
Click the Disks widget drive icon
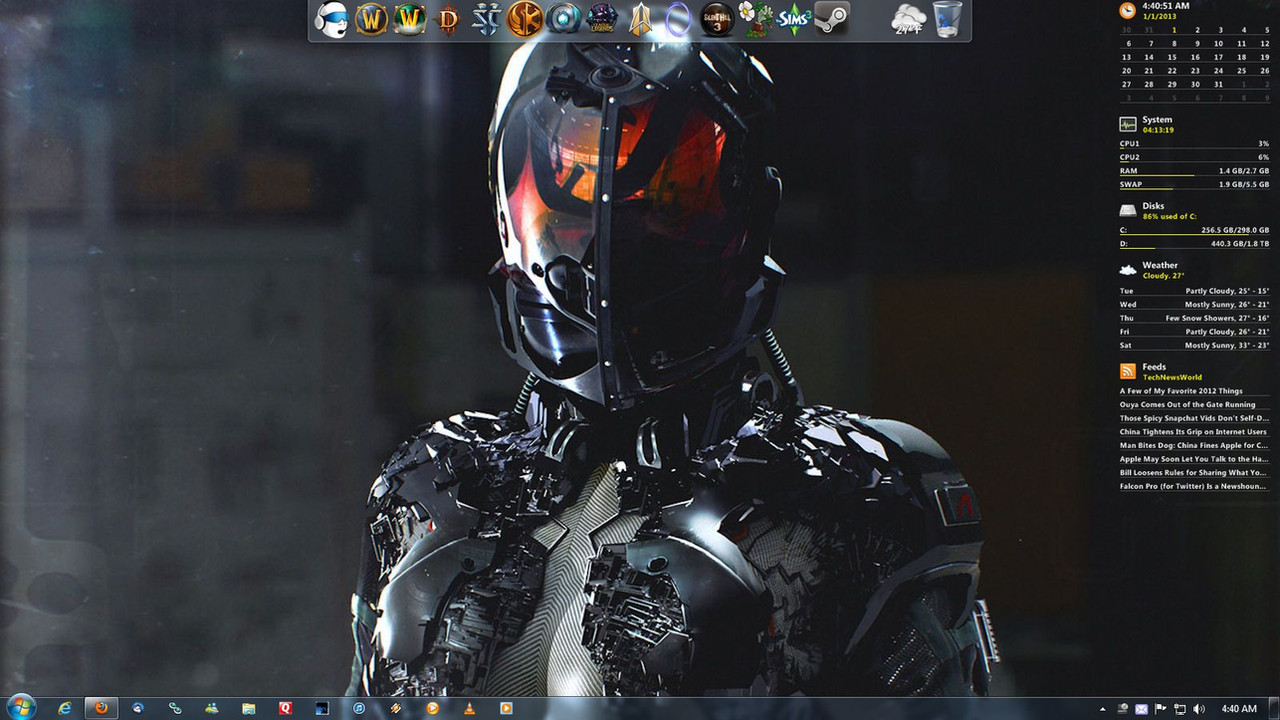point(1128,210)
